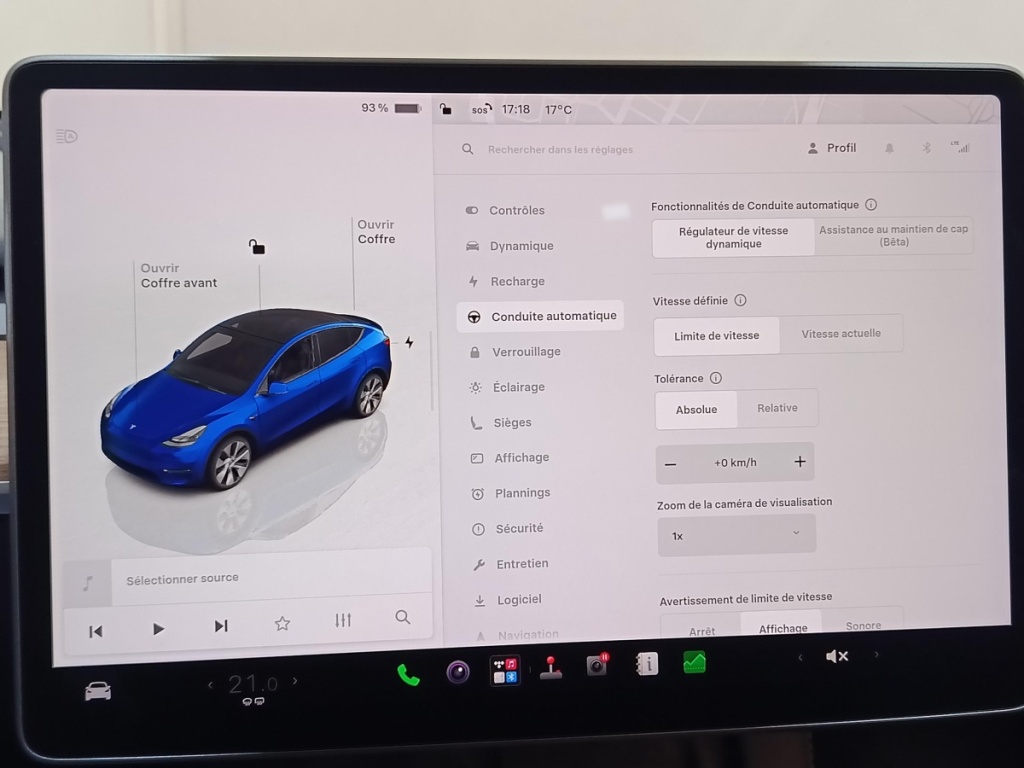Screen dimensions: 1024x768
Task: Increase speed offset with plus button
Action: [x=800, y=462]
